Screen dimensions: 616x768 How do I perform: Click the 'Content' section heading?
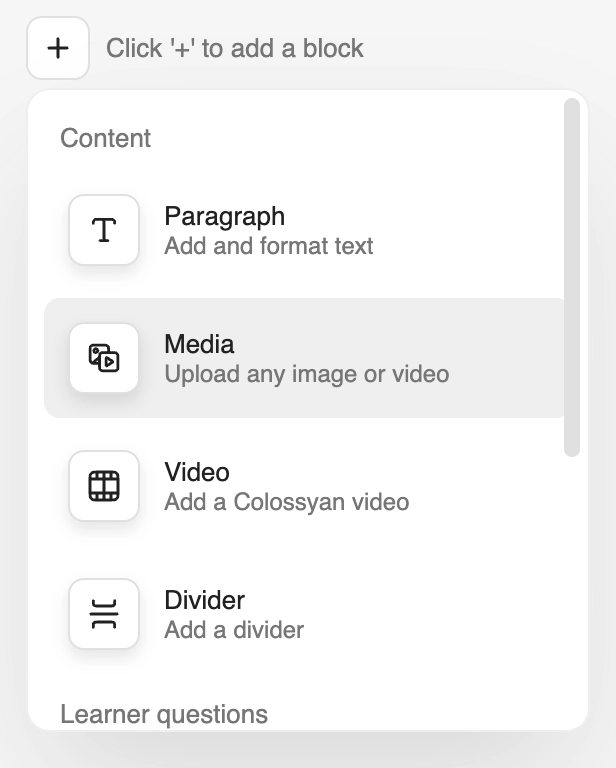[x=105, y=138]
